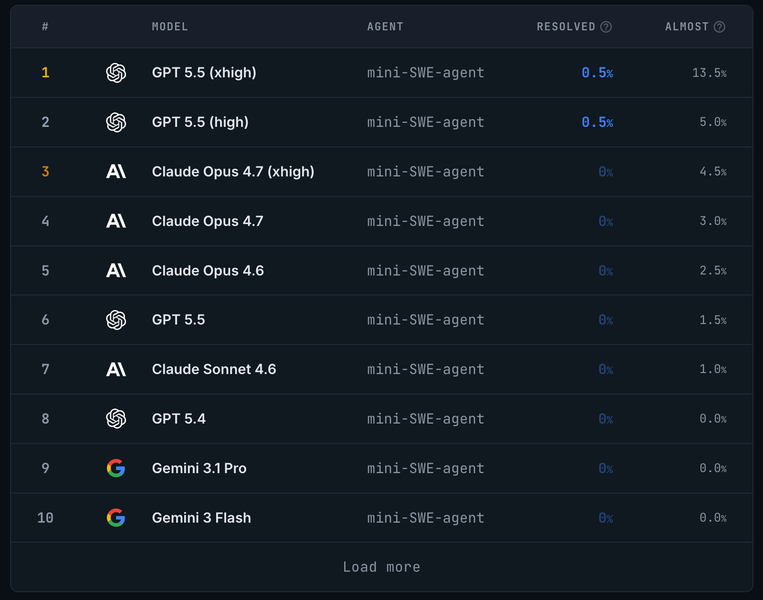Viewport: 763px width, 600px height.
Task: Click the Anthropic logo beside Claude Opus 4.6
Action: 116,271
